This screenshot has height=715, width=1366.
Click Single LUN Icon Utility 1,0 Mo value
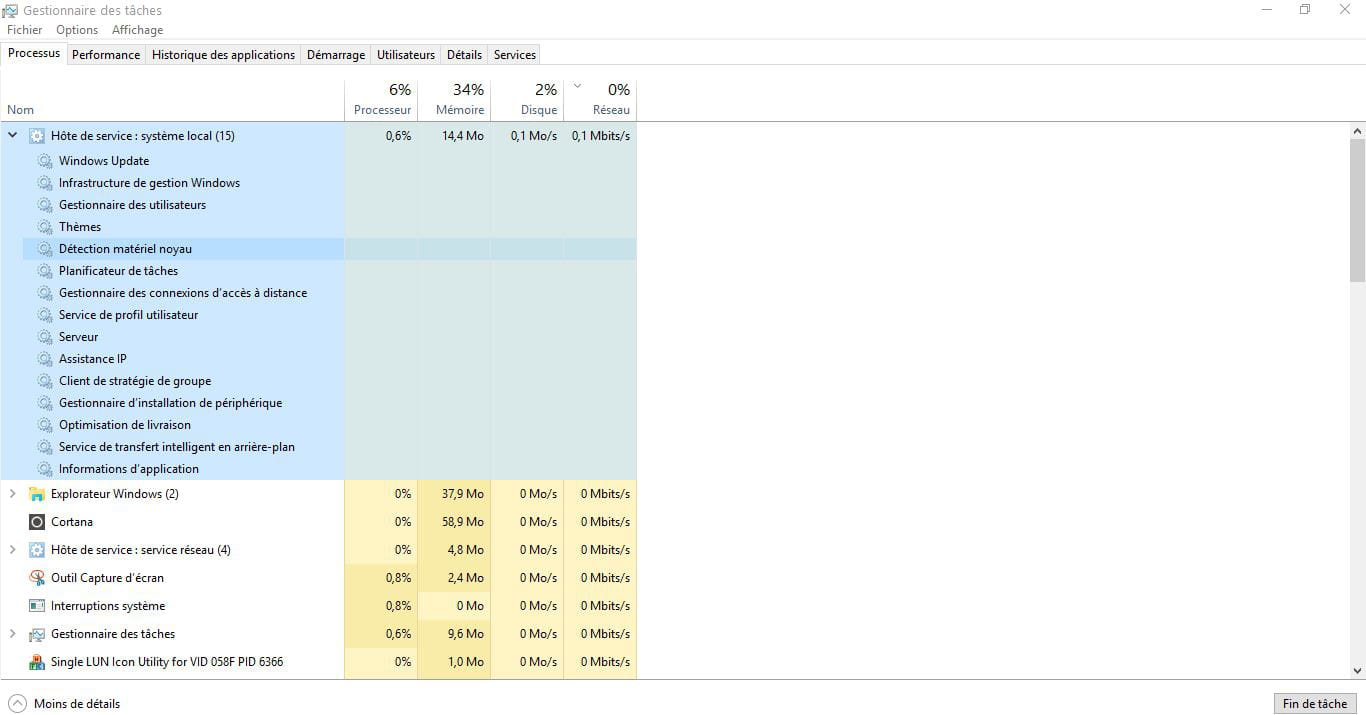(x=465, y=662)
